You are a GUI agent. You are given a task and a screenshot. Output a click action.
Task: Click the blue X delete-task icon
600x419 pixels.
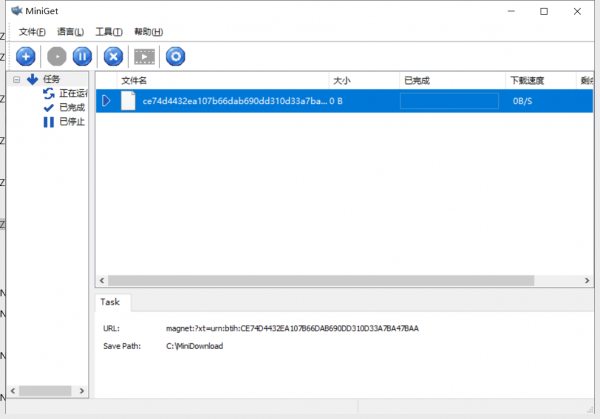coord(113,57)
